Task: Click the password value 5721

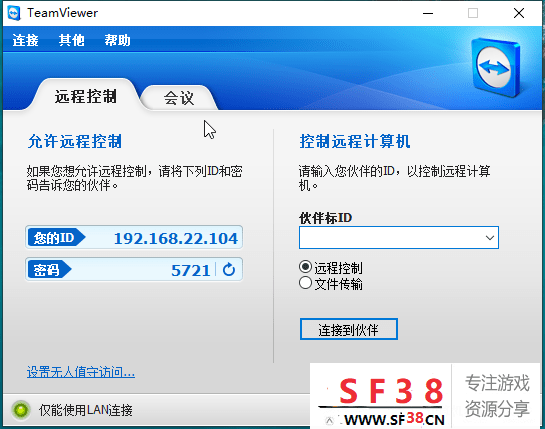Action: tap(191, 270)
